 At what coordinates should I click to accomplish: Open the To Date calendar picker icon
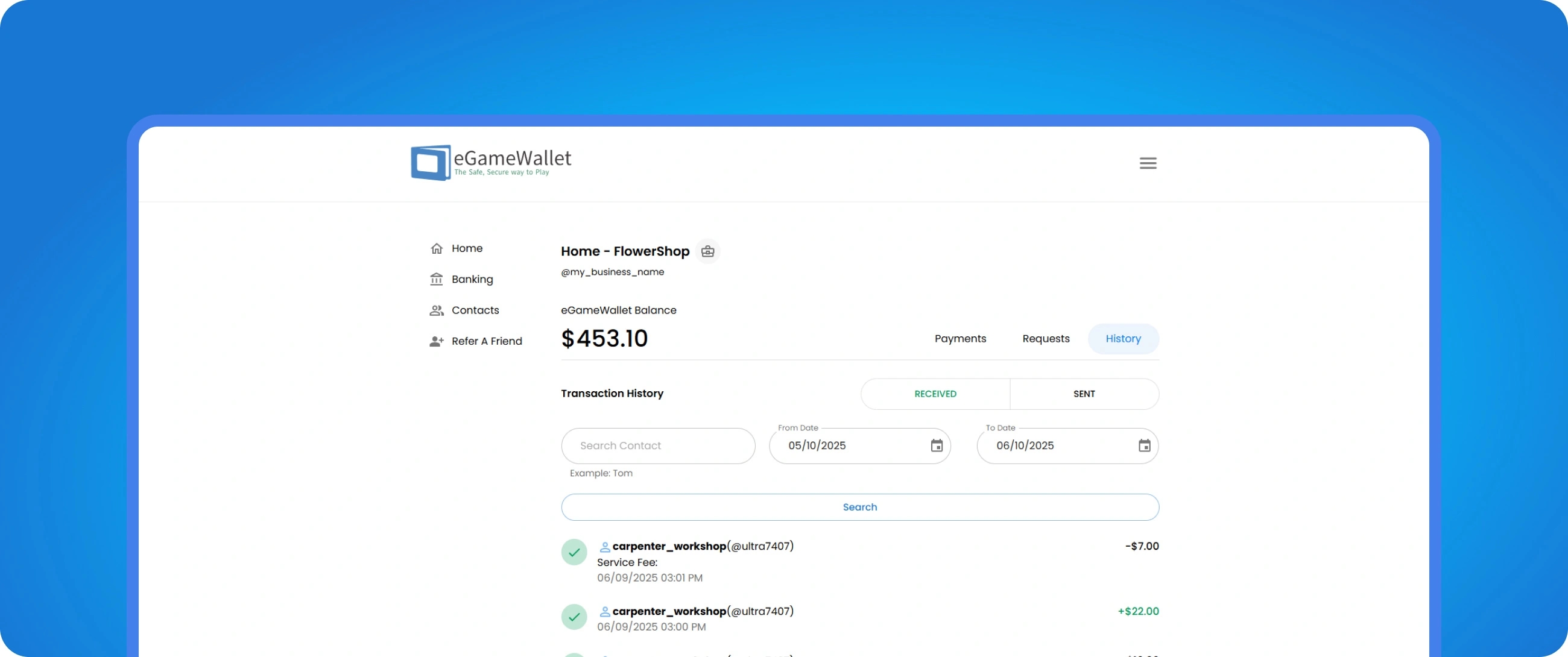pyautogui.click(x=1145, y=446)
